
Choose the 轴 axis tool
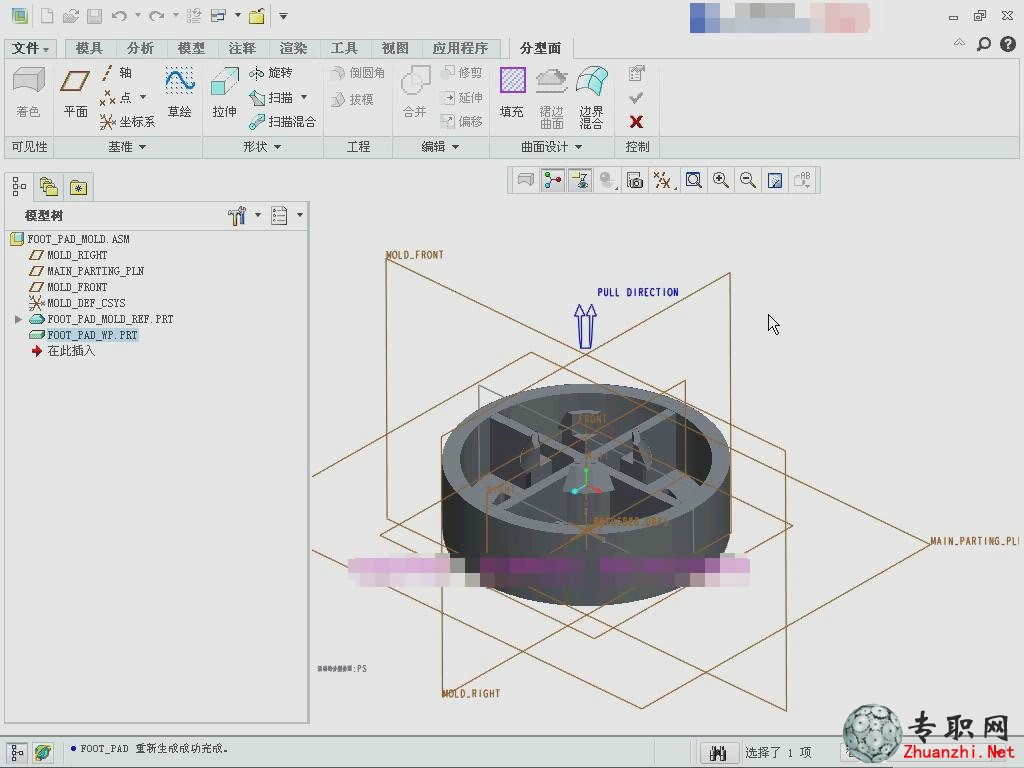pos(118,72)
